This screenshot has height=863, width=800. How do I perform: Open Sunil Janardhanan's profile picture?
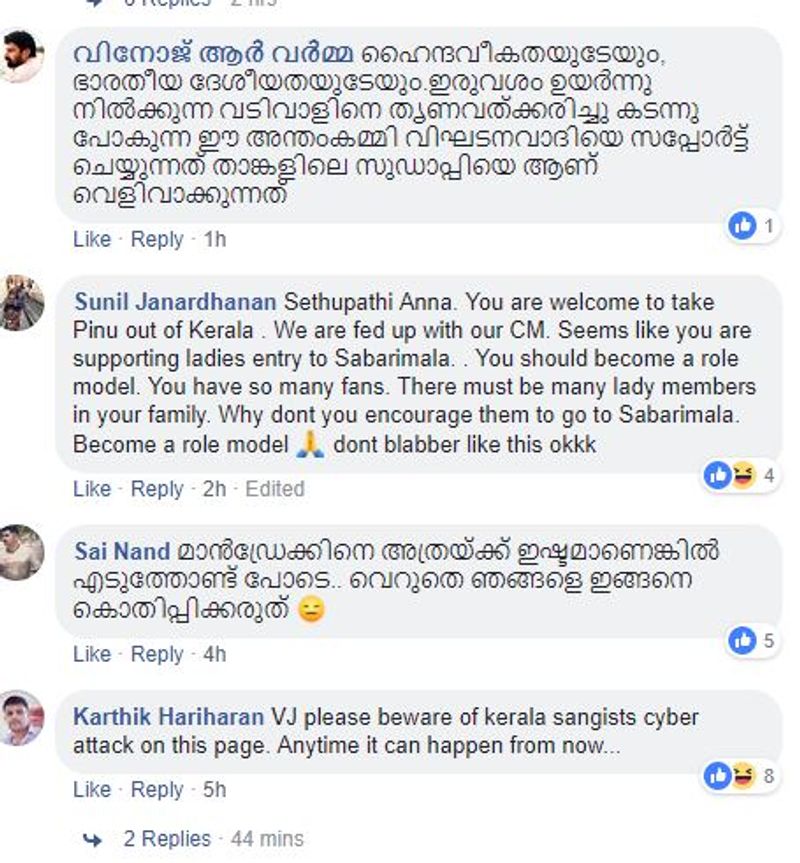pos(21,302)
